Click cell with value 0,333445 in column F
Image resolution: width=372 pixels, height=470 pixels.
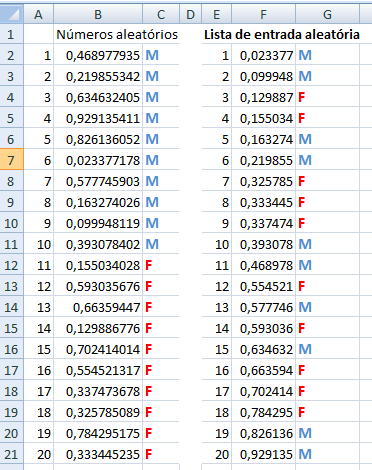264,202
